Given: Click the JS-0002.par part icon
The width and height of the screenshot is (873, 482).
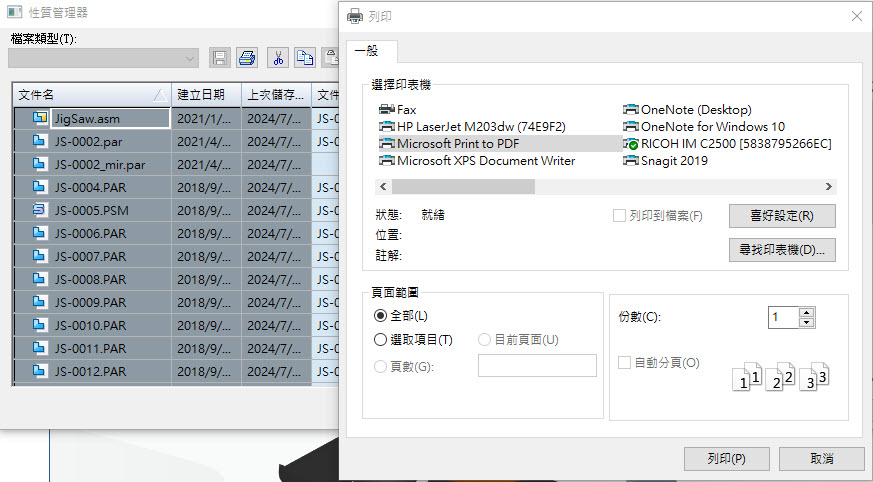Looking at the screenshot, I should pos(39,141).
